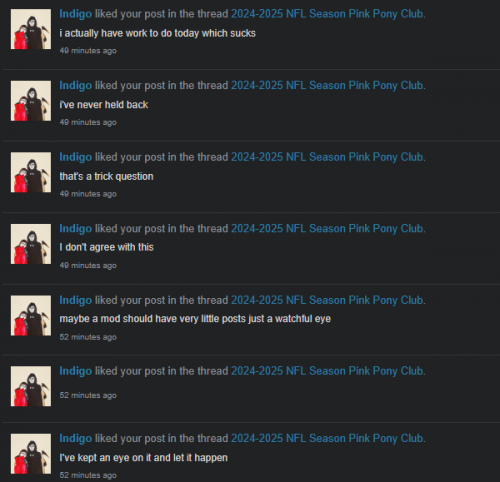Open thread link above 'I don't agree with this'
Viewport: 500px width, 482px height.
click(x=328, y=229)
